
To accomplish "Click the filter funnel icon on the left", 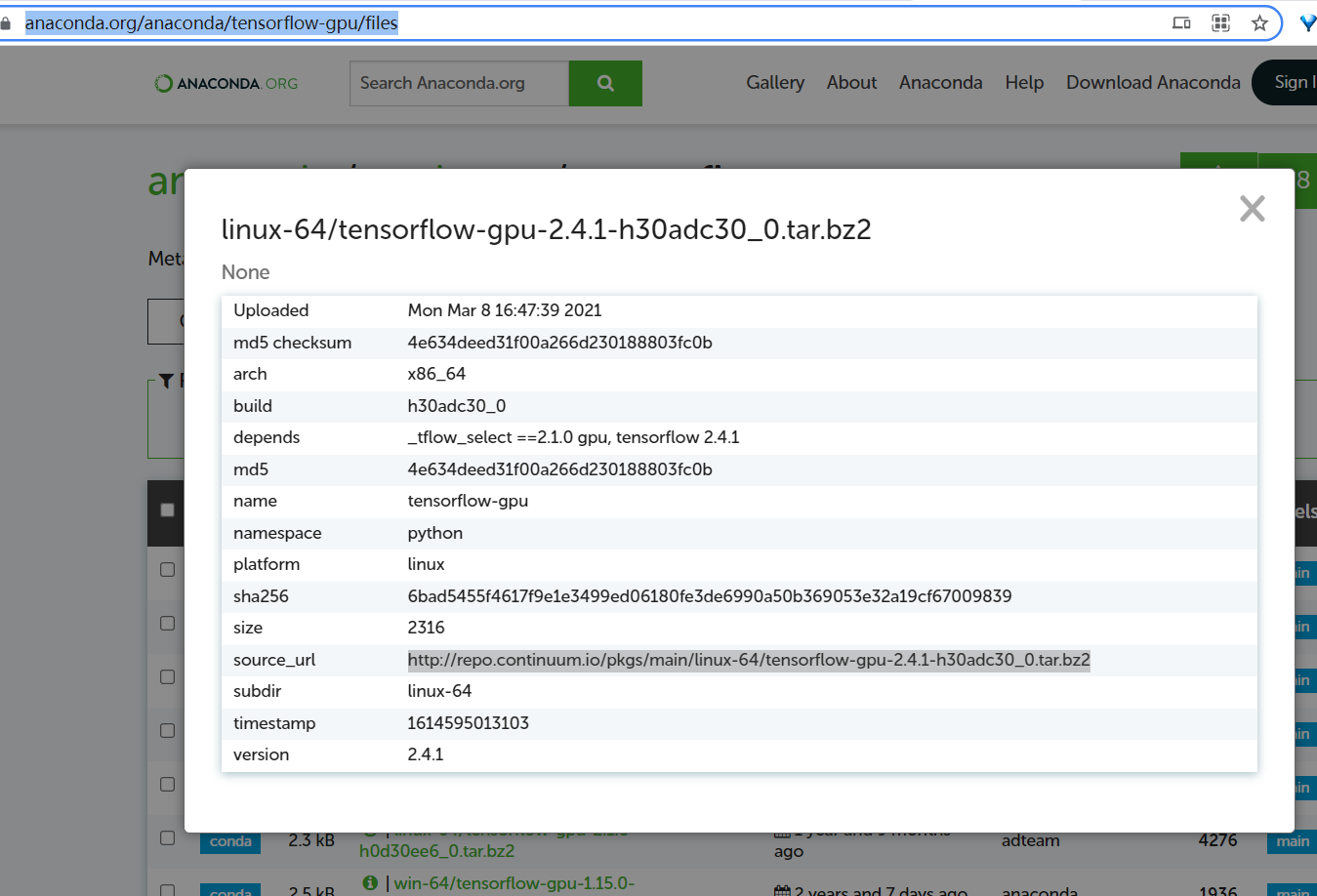I will coord(166,381).
